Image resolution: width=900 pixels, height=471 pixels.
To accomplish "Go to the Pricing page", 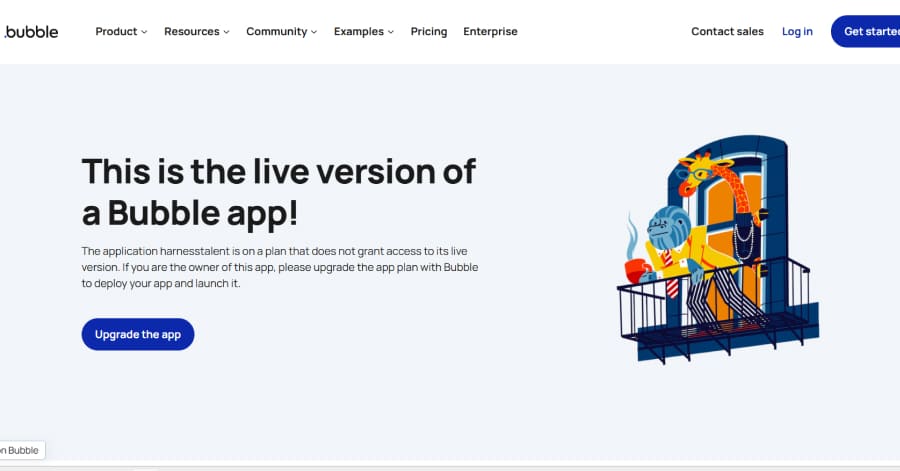I will [429, 32].
